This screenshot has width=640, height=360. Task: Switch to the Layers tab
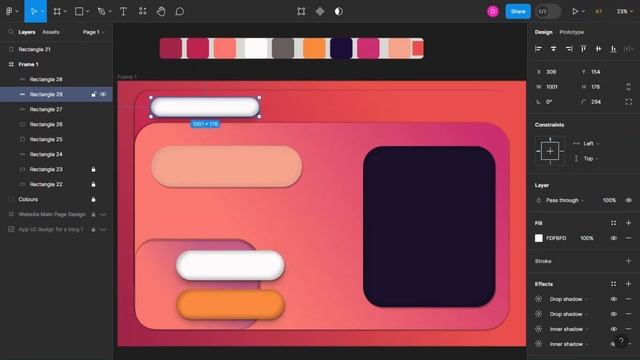coord(27,32)
